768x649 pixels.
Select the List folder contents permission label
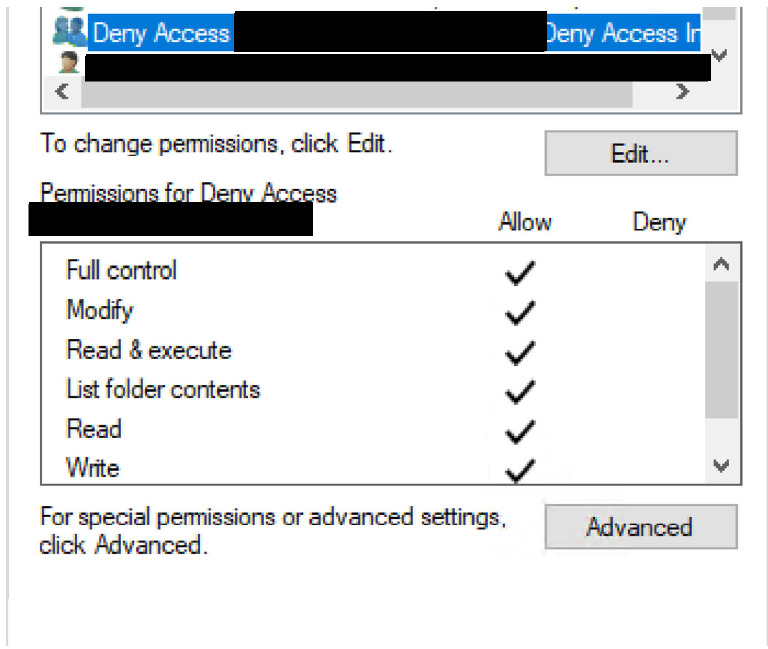(163, 389)
